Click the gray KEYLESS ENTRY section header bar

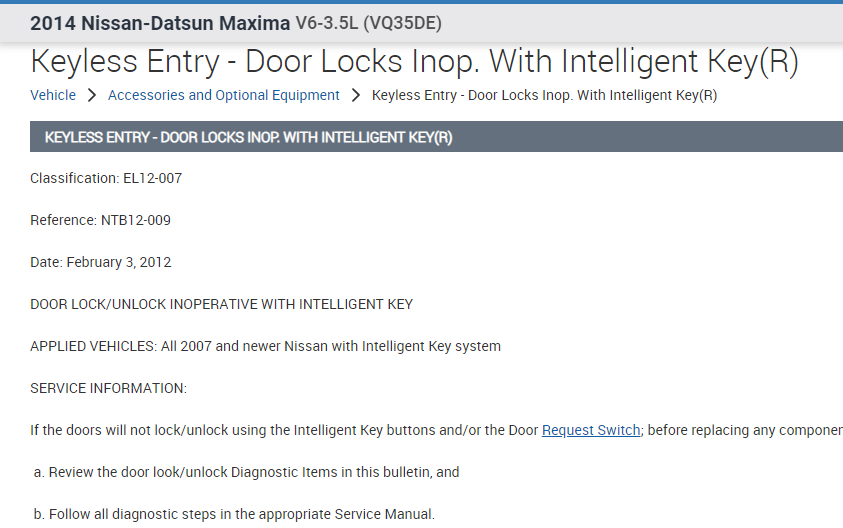(x=436, y=137)
